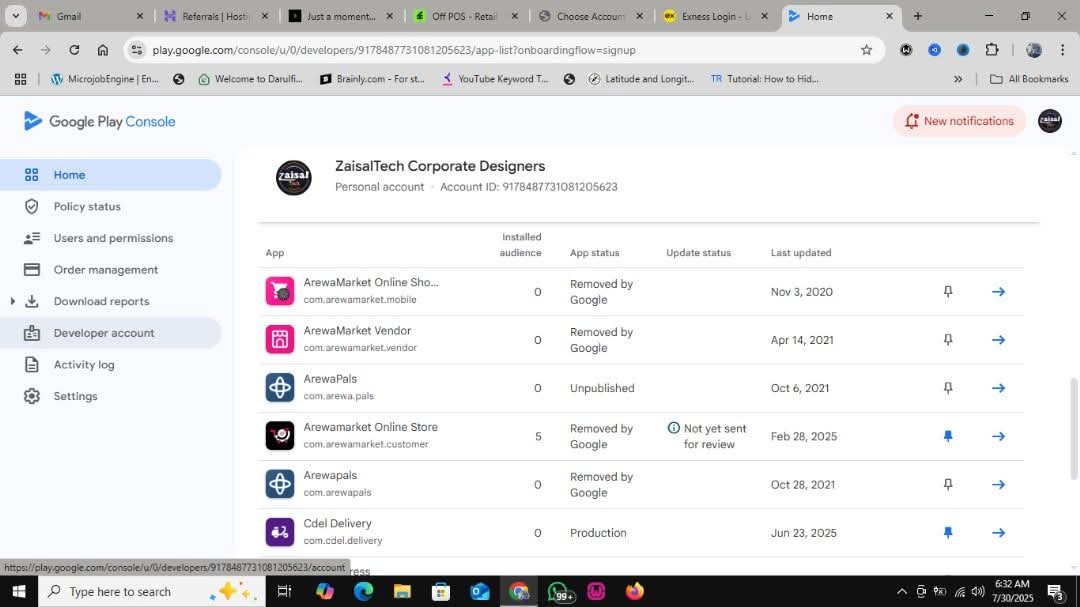Unpin the Arewamarket Online Store app
This screenshot has height=607, width=1080.
(x=947, y=436)
